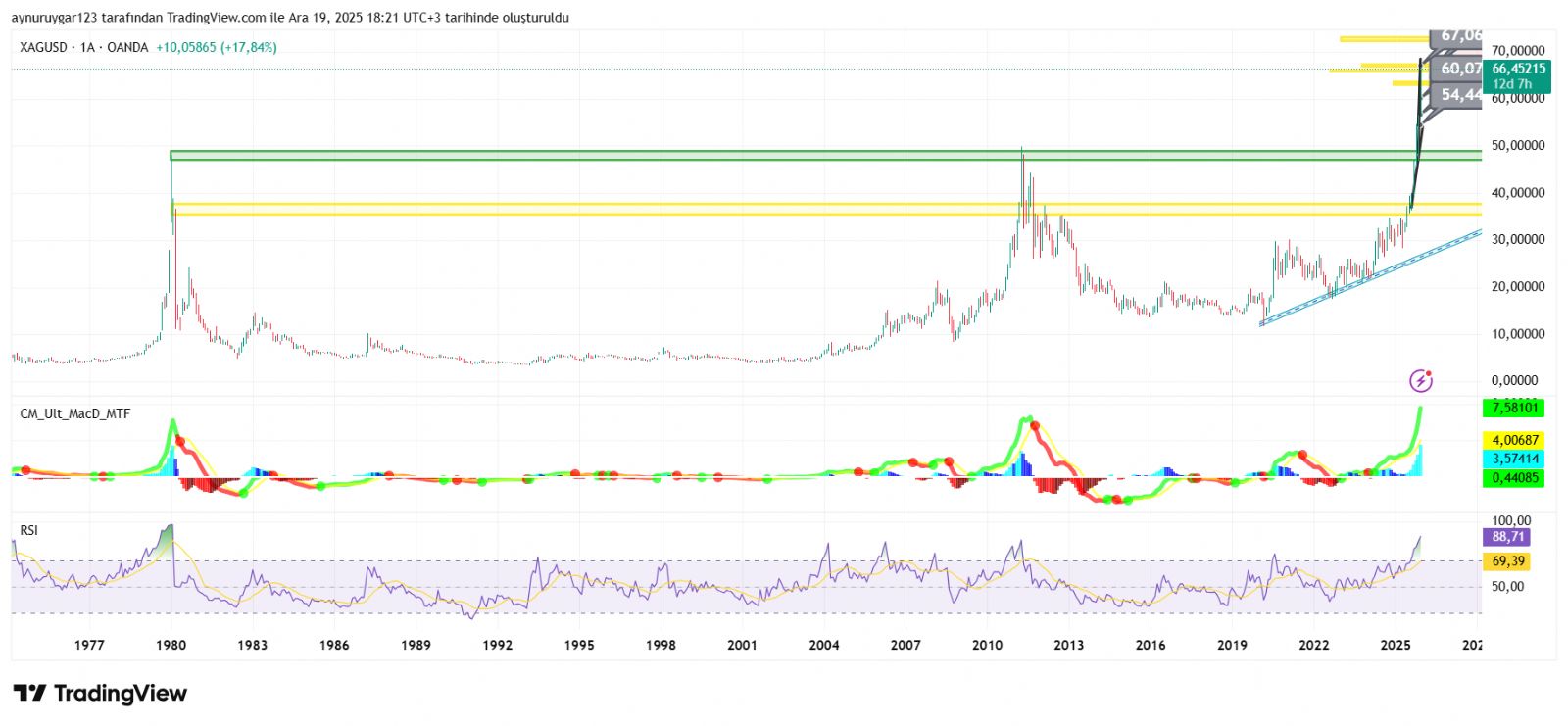Click 2010 on the time axis

point(987,645)
